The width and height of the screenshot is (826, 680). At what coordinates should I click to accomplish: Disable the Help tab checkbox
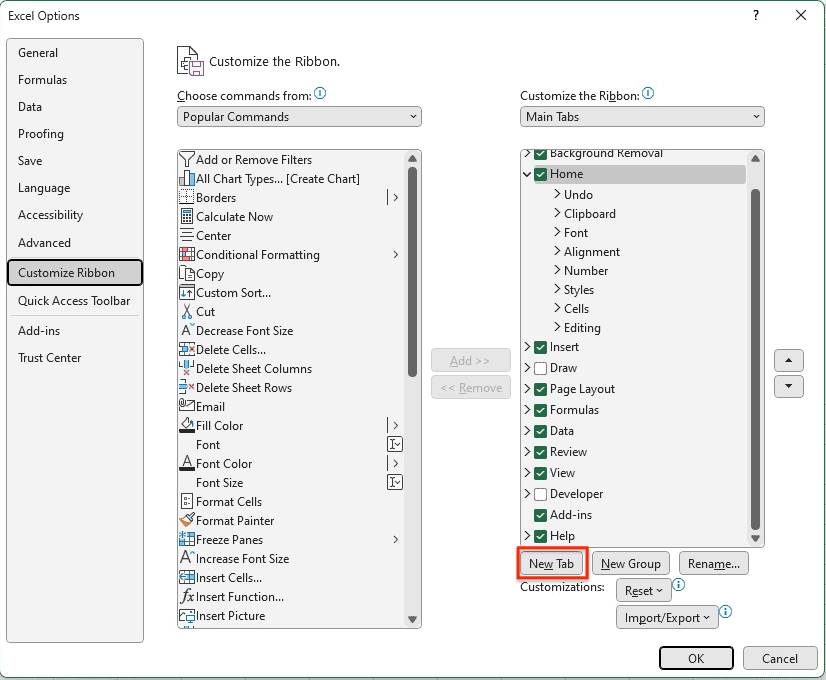click(542, 535)
